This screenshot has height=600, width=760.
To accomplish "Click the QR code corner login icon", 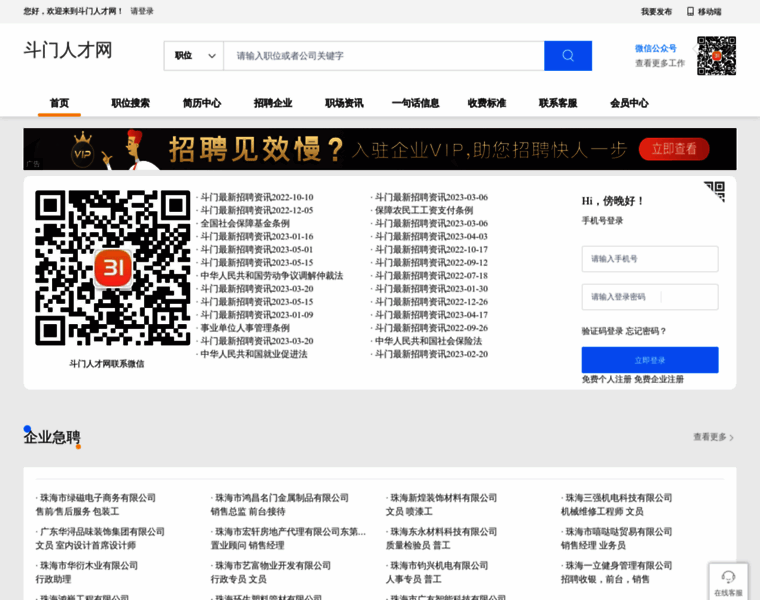I will [714, 191].
